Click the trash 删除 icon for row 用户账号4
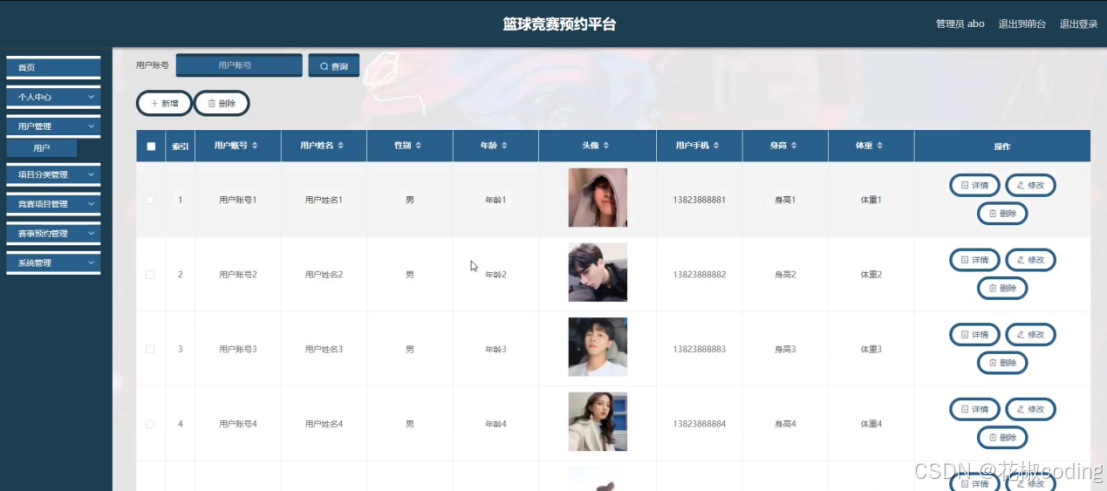The height and width of the screenshot is (491, 1107). [993, 438]
